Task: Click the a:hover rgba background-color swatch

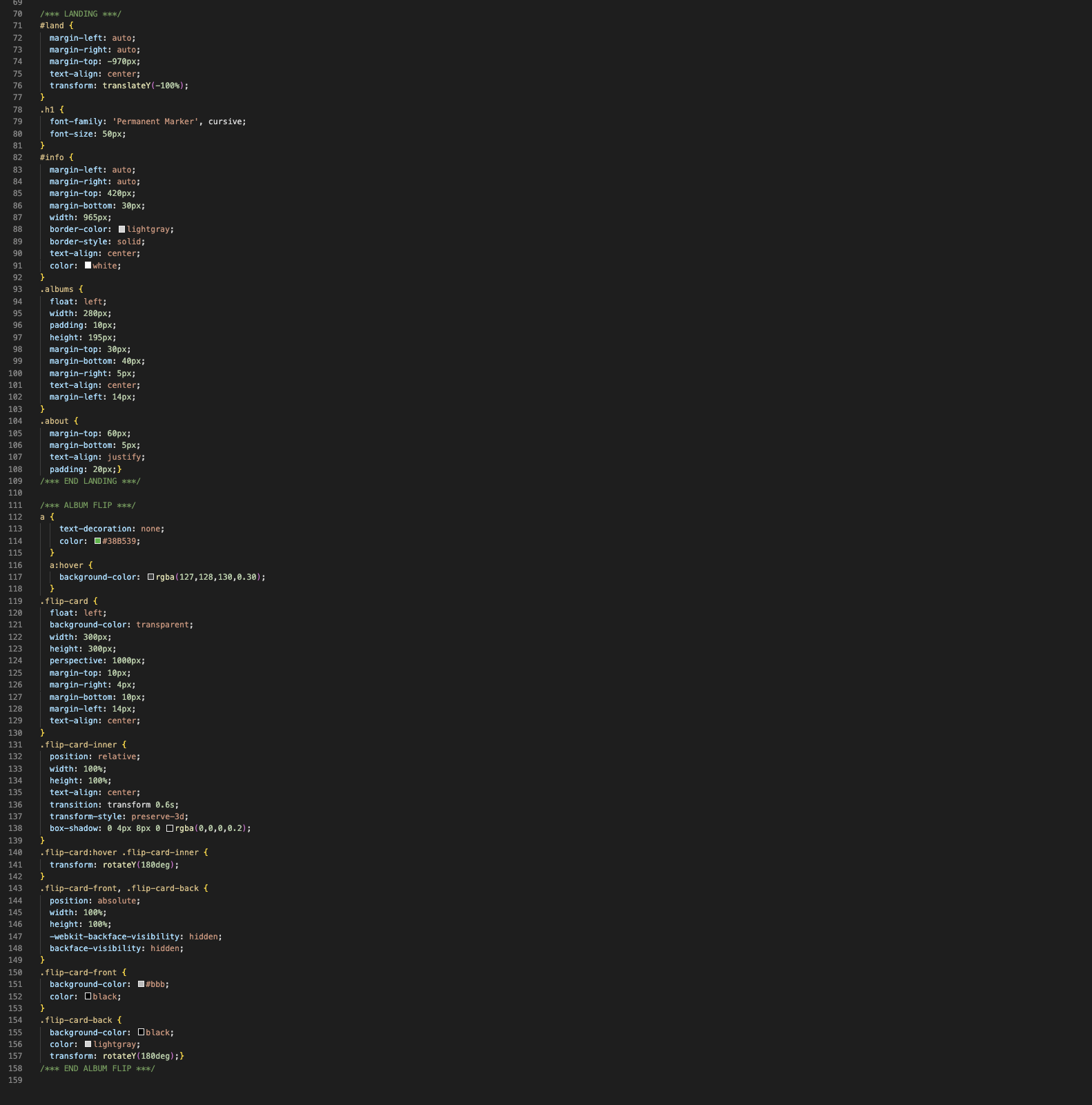Action: 151,577
